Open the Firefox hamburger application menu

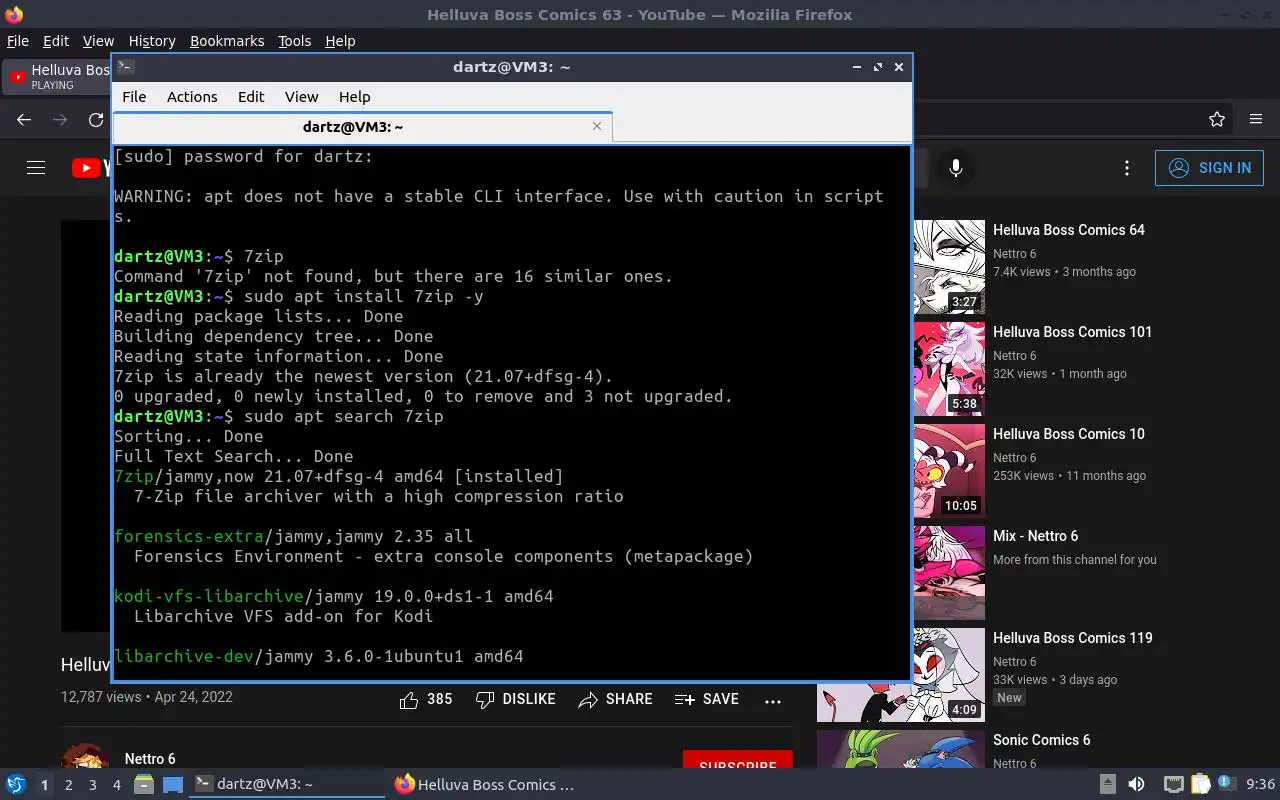1256,120
